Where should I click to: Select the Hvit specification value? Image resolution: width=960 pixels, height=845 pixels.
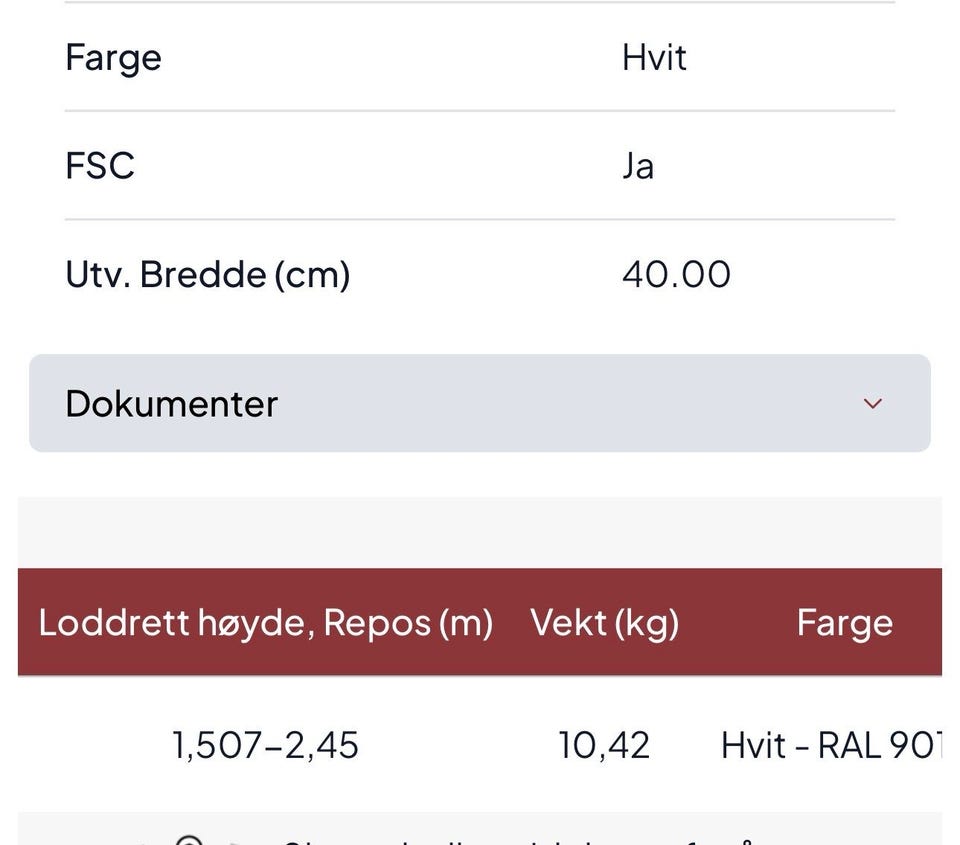pyautogui.click(x=654, y=58)
